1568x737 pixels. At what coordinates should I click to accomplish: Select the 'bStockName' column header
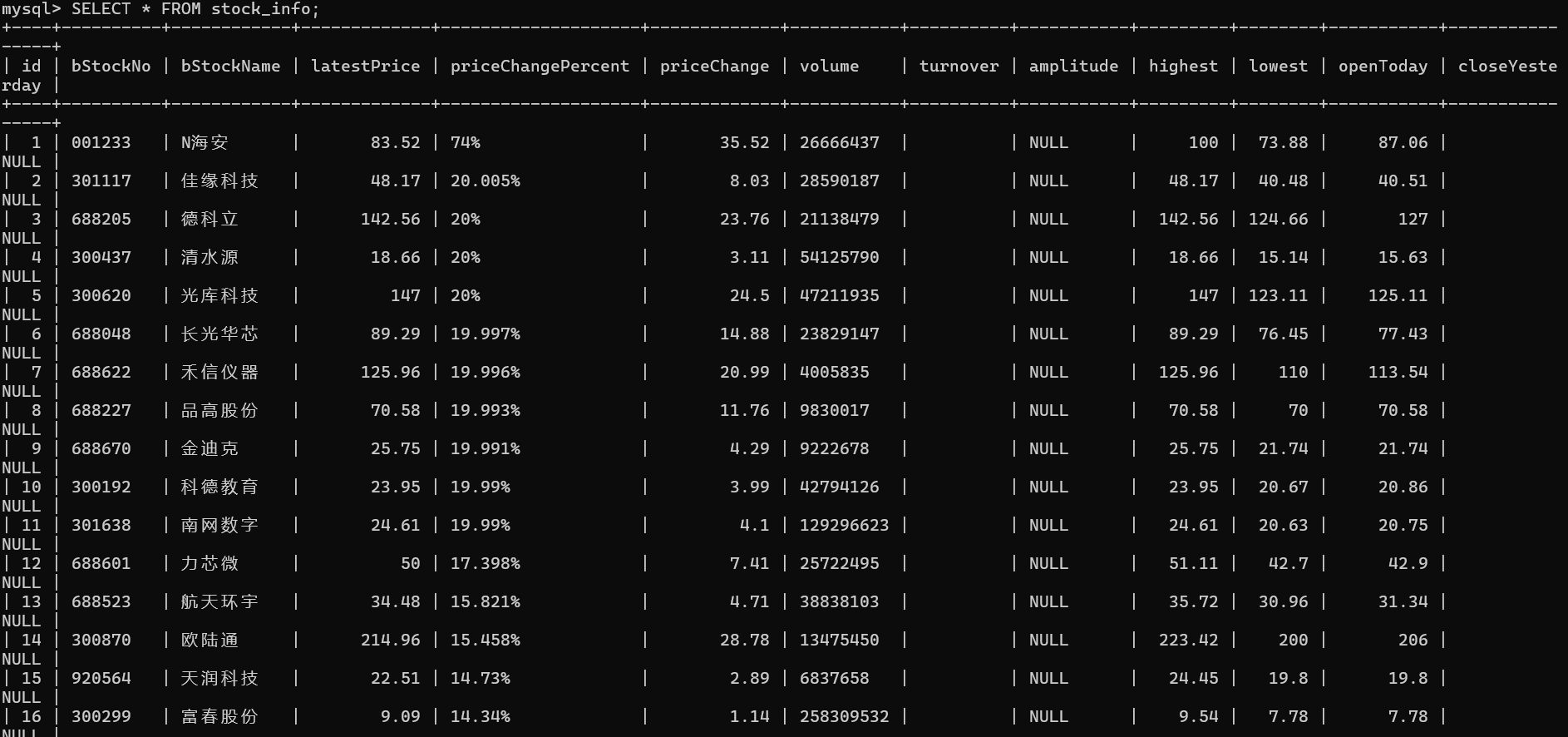pos(231,66)
